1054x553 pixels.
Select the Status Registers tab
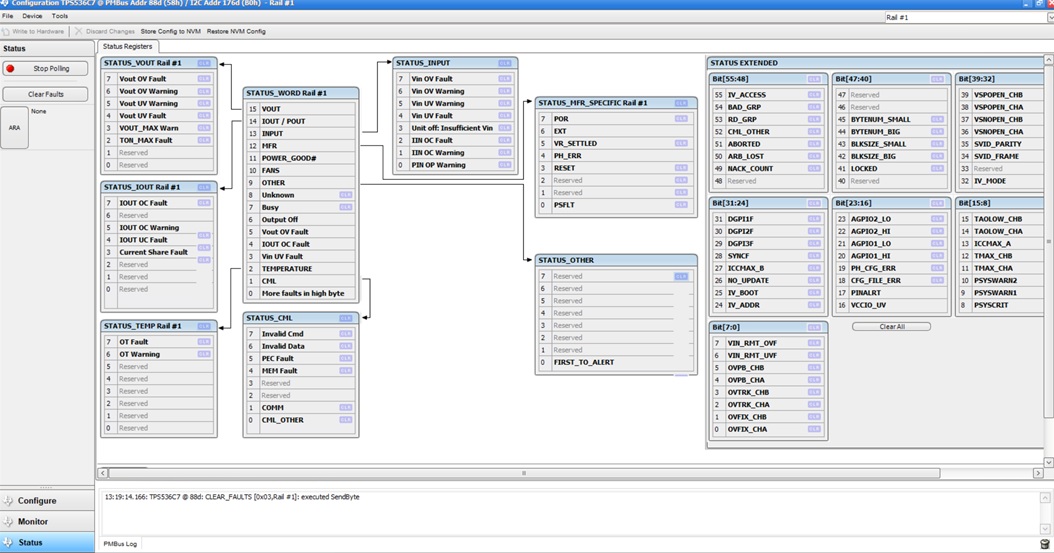[128, 47]
